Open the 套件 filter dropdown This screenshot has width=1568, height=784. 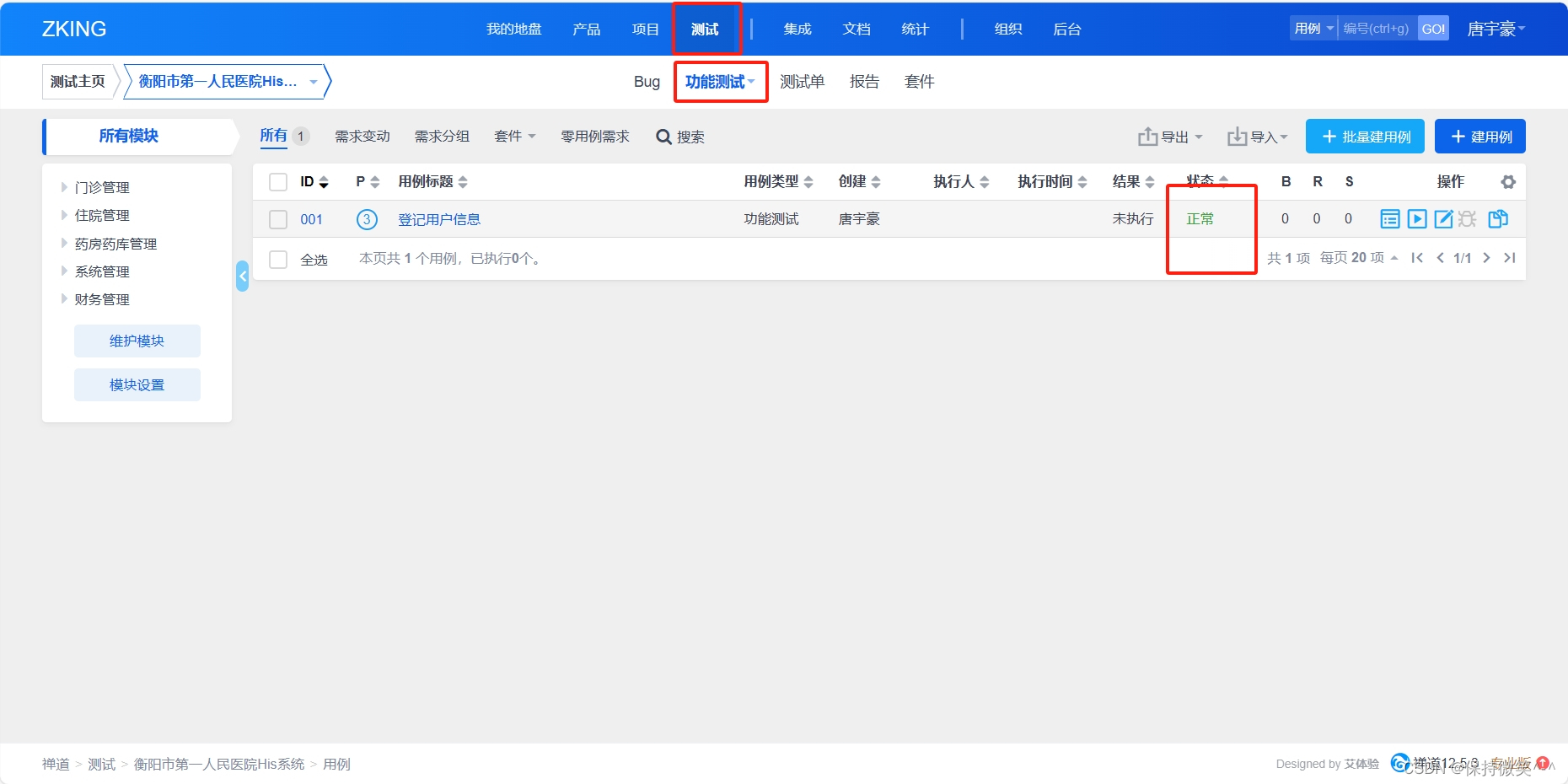(x=514, y=137)
